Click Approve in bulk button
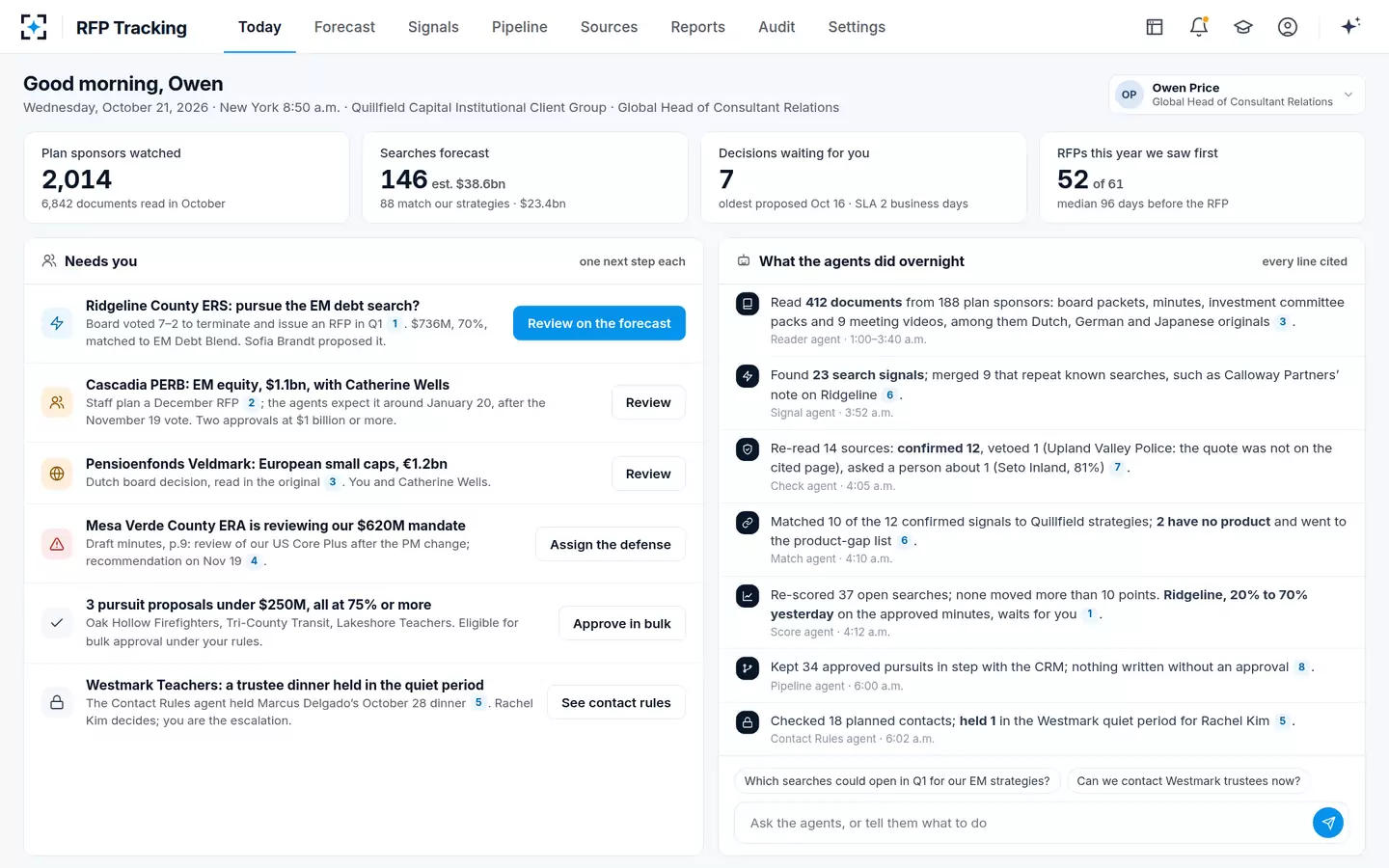 click(x=622, y=623)
